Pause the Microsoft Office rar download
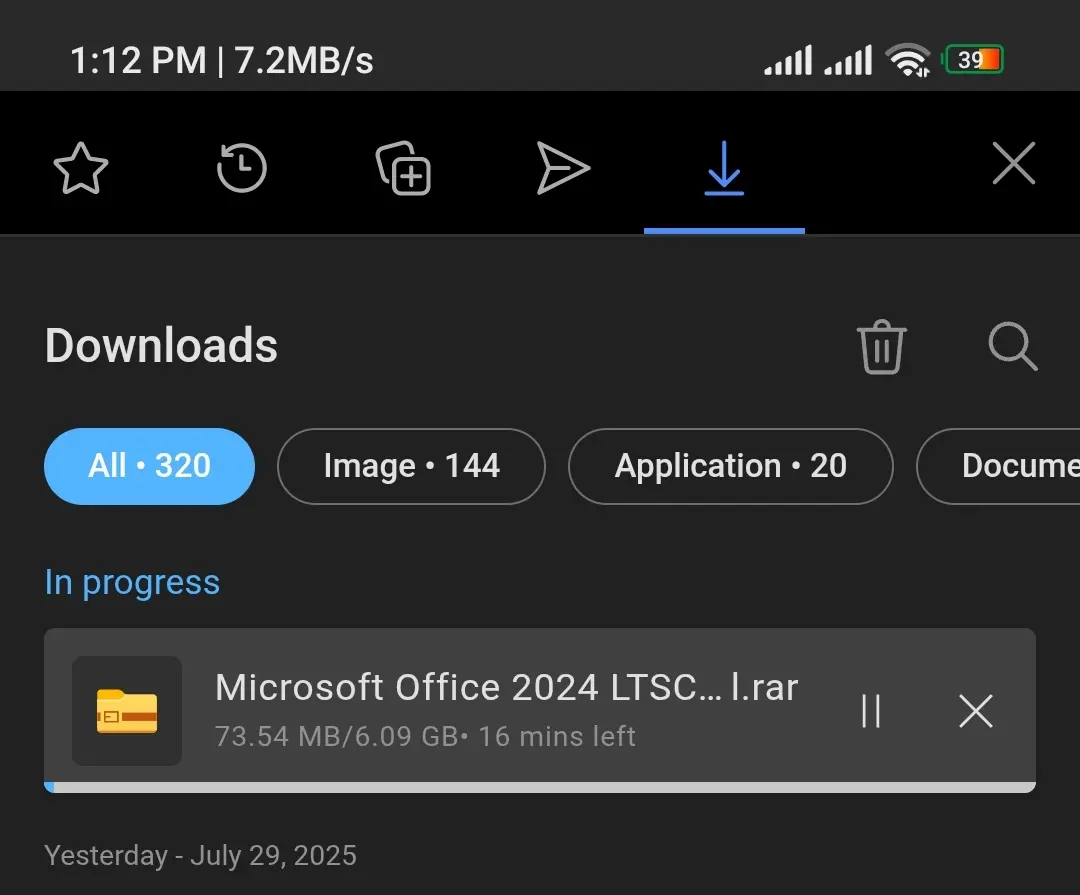 (871, 711)
